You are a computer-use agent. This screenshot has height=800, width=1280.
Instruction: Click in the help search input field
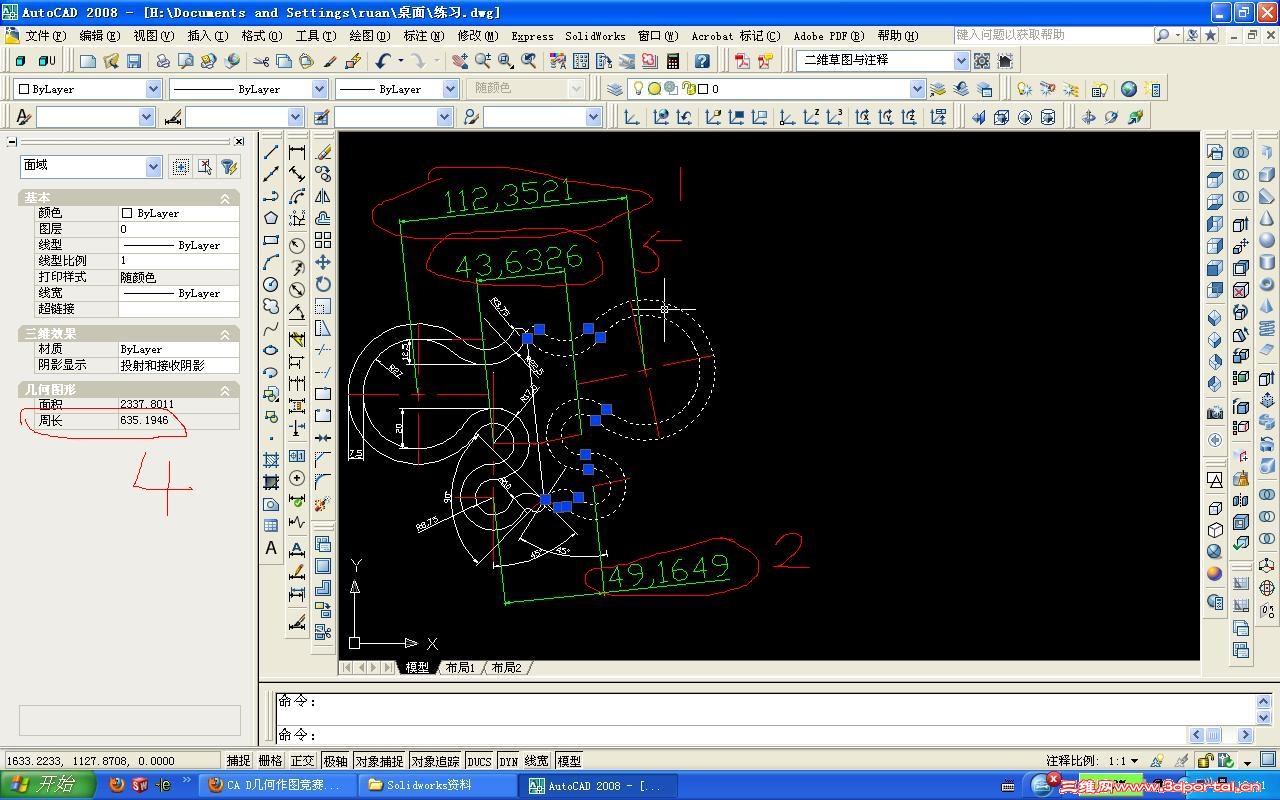click(x=1053, y=35)
